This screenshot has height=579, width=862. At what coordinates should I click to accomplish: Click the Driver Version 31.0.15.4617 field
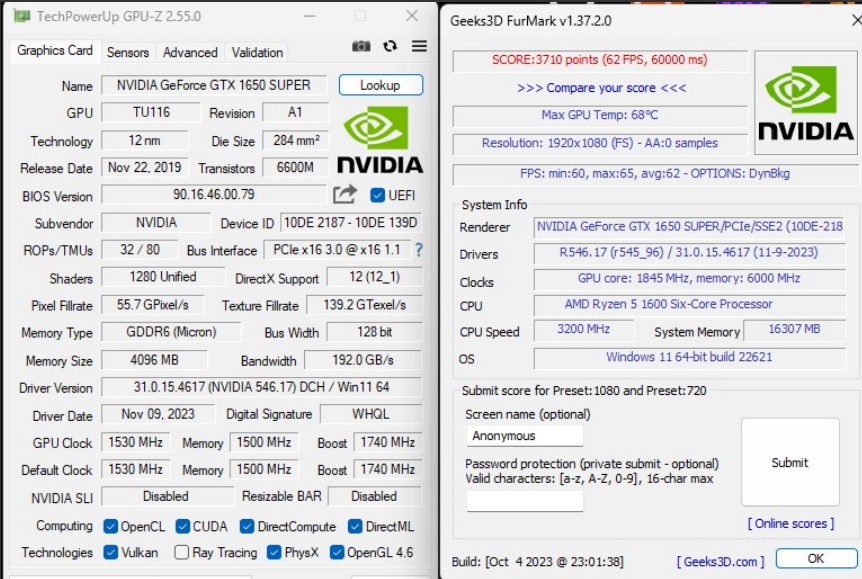pyautogui.click(x=262, y=387)
